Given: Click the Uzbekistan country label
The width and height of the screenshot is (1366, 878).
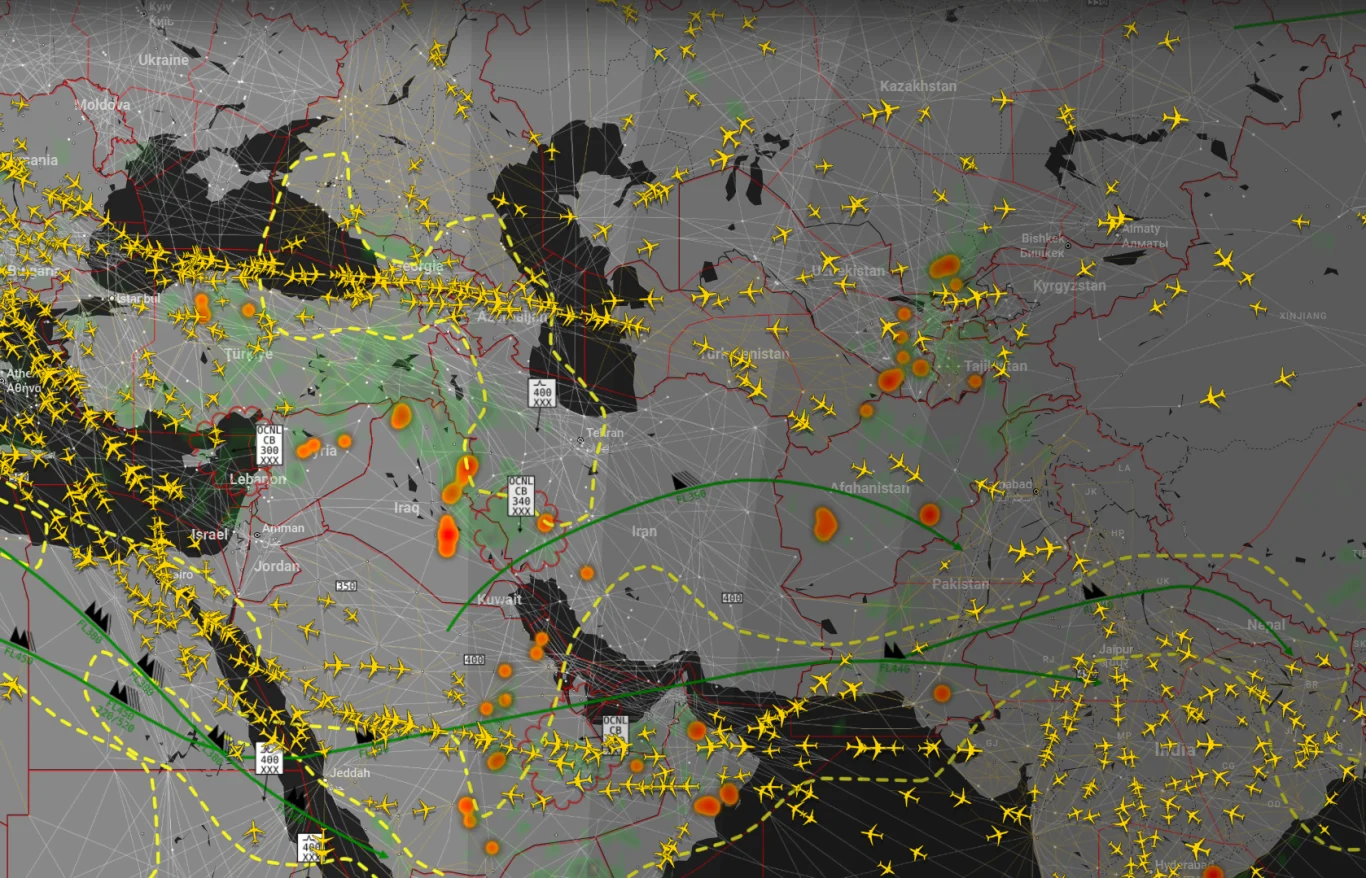Looking at the screenshot, I should pos(849,271).
